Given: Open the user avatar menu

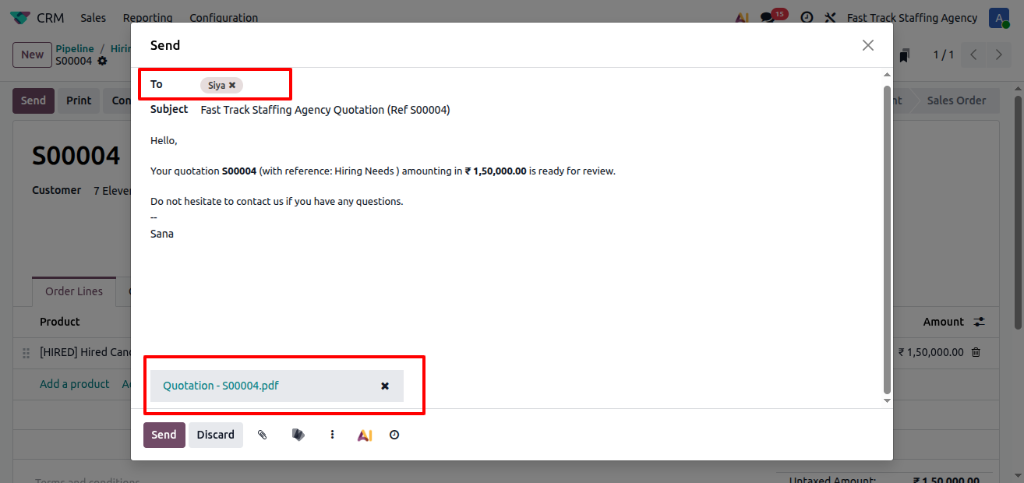Looking at the screenshot, I should [x=998, y=18].
